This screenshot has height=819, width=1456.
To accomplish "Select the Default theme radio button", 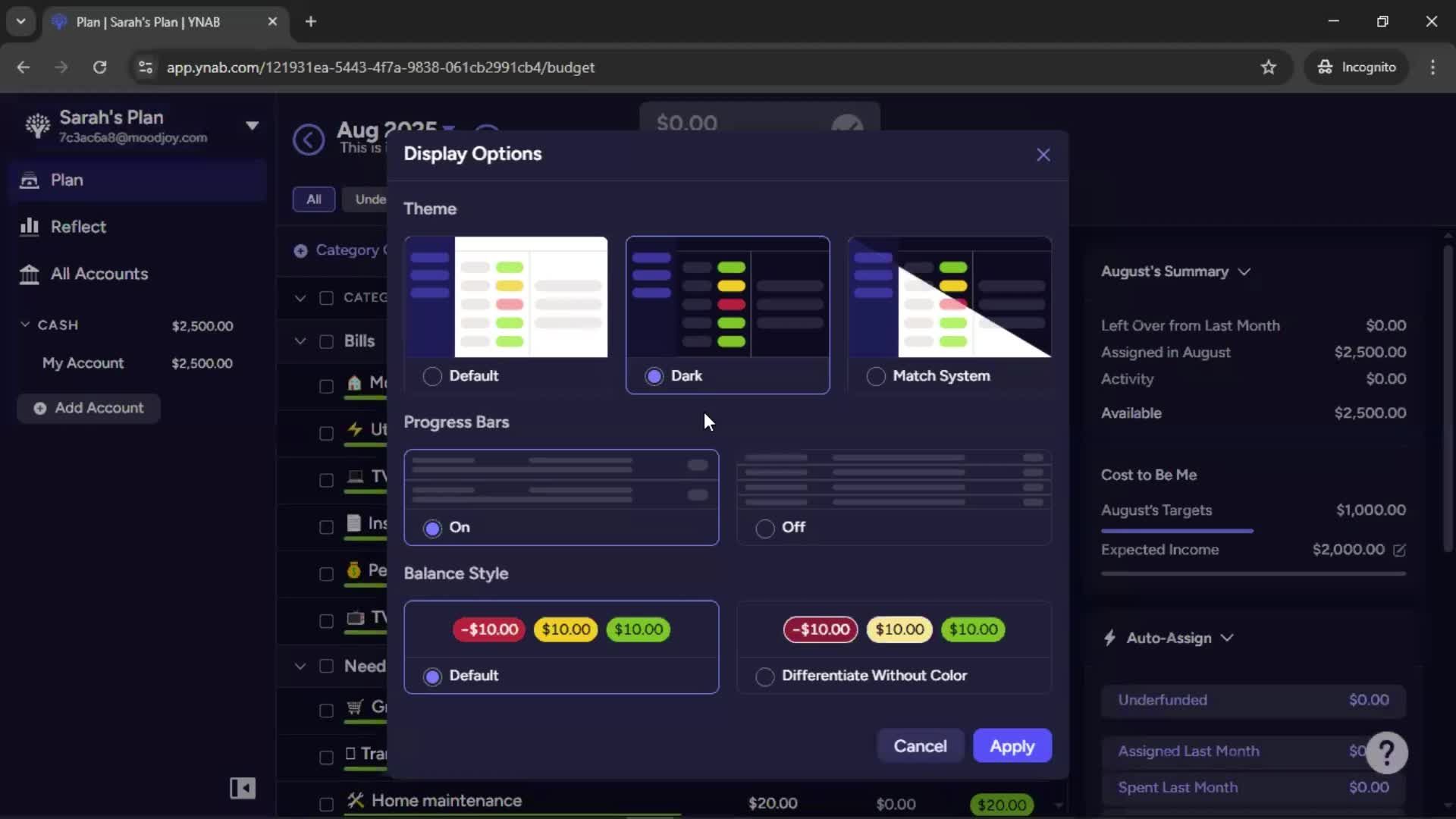I will (x=432, y=376).
